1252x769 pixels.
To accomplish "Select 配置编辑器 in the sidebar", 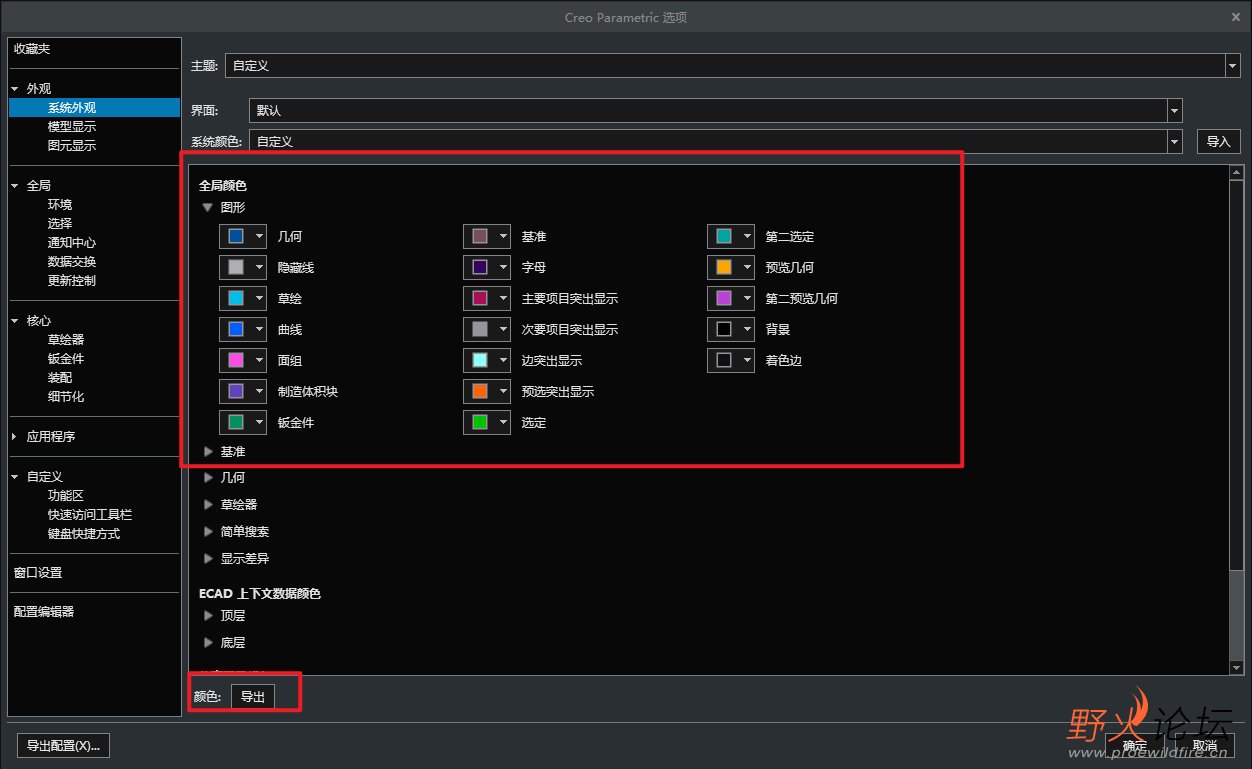I will (x=44, y=612).
